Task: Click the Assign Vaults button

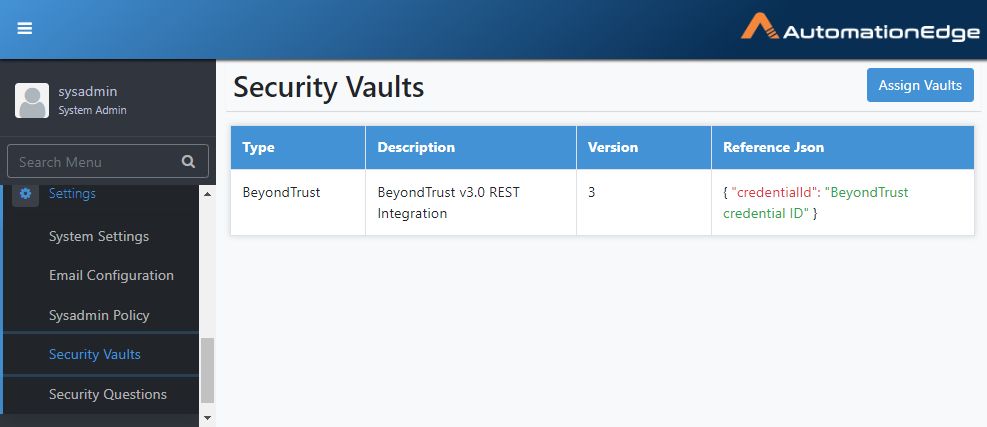Action: [920, 85]
